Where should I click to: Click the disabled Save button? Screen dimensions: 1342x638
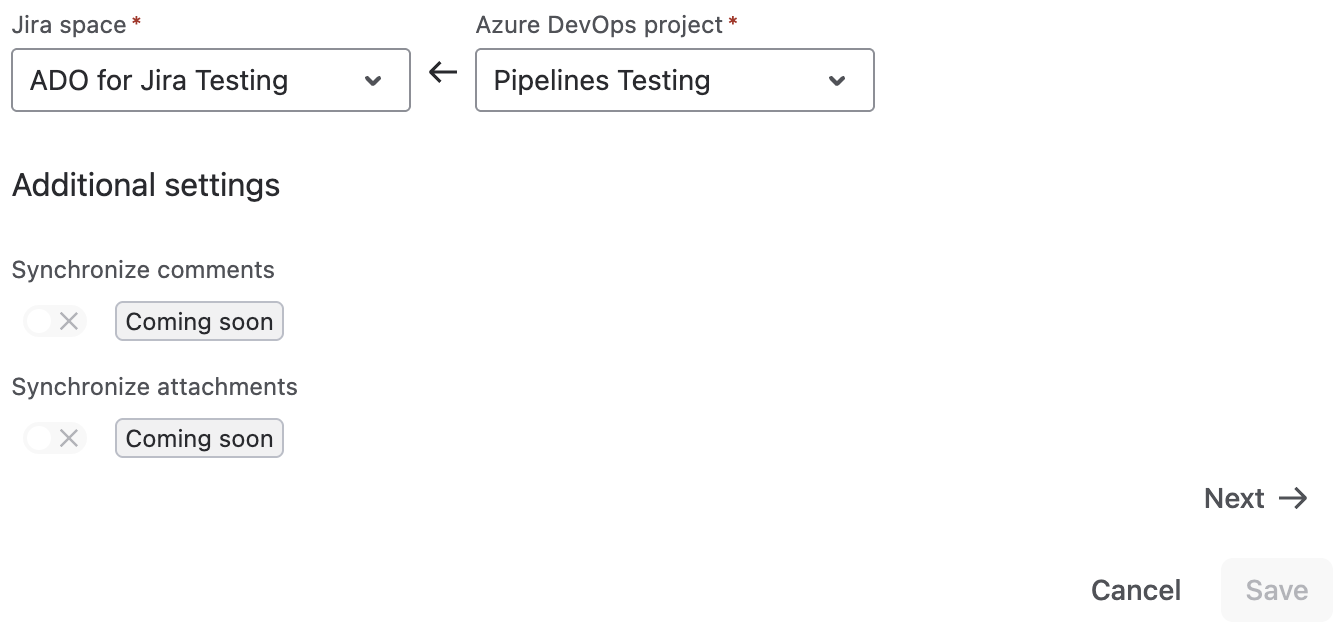click(1277, 590)
